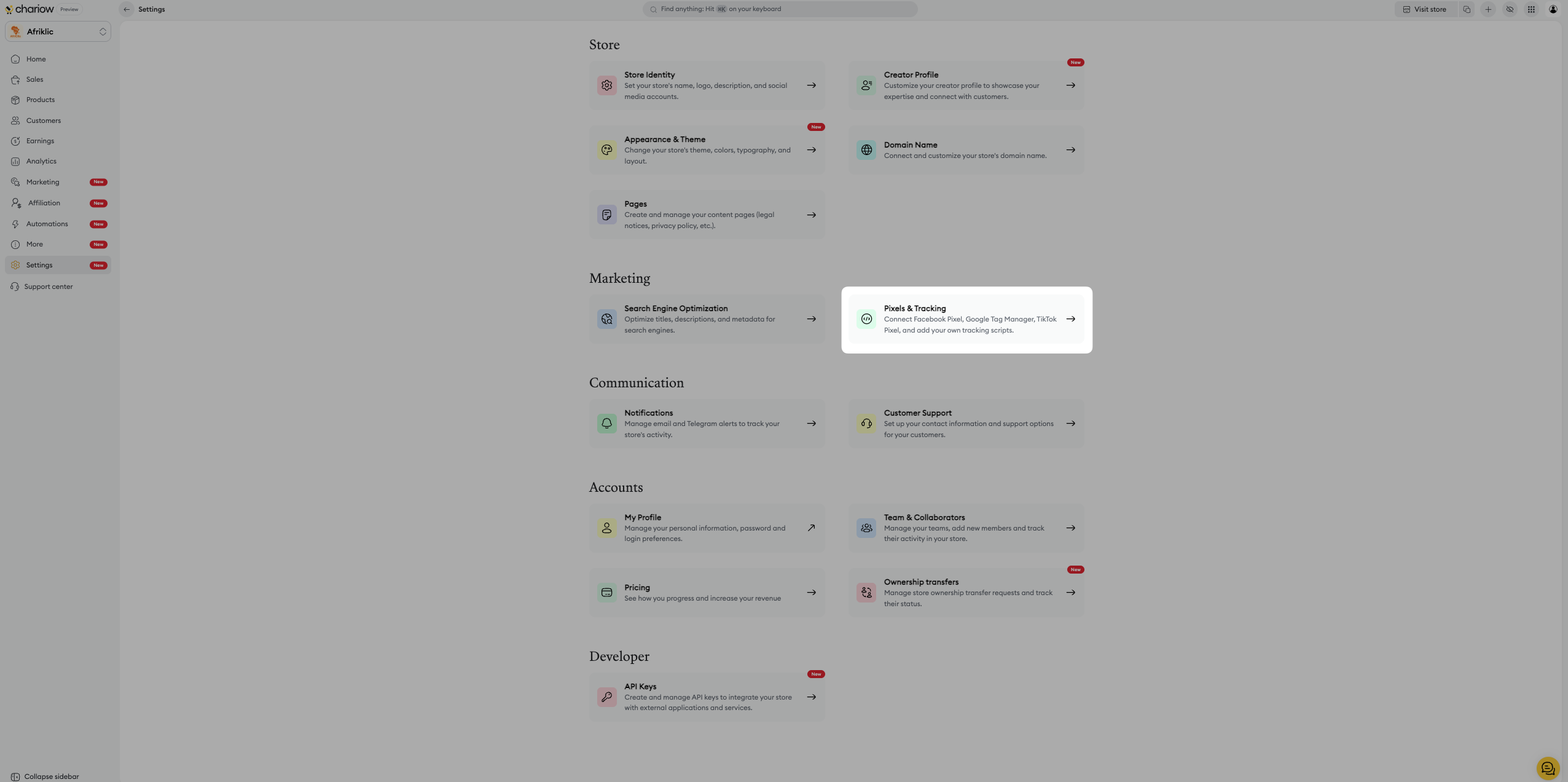
Task: Open the Notifications settings card
Action: [x=707, y=424]
